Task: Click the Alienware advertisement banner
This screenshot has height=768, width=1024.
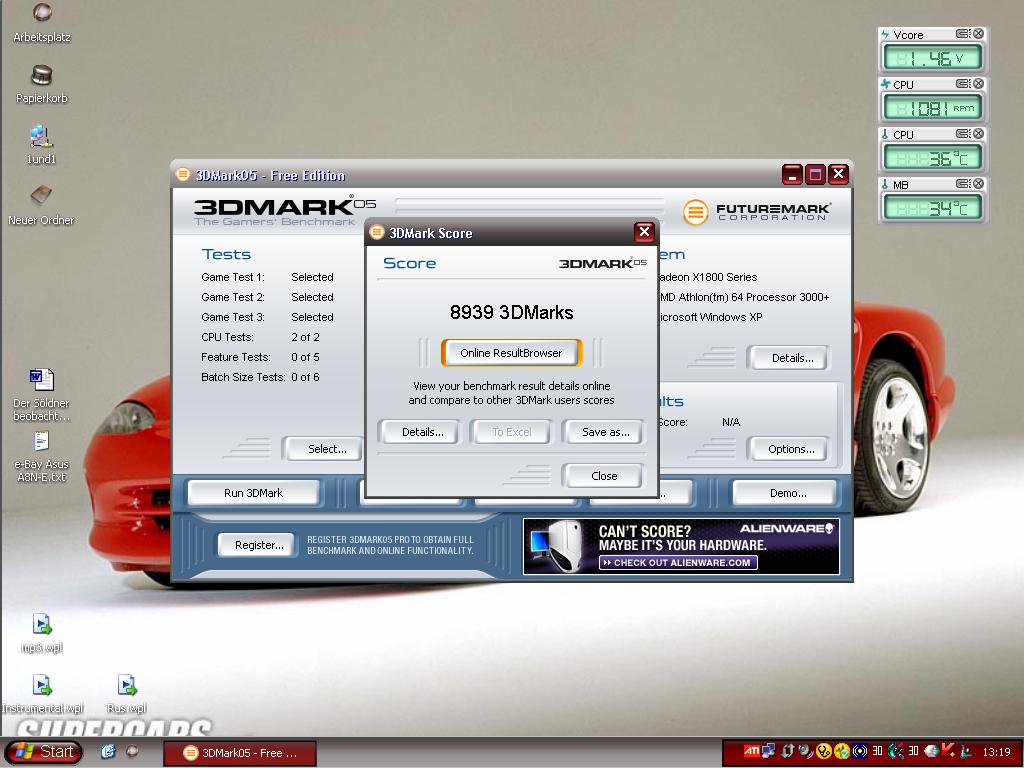Action: [681, 546]
